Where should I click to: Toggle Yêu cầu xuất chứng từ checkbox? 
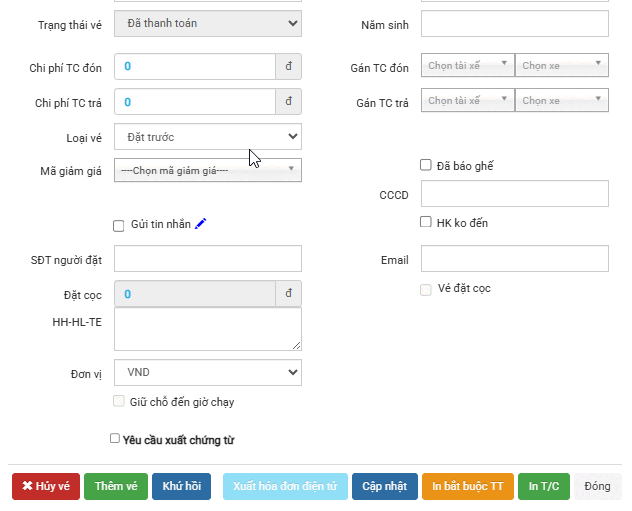115,439
